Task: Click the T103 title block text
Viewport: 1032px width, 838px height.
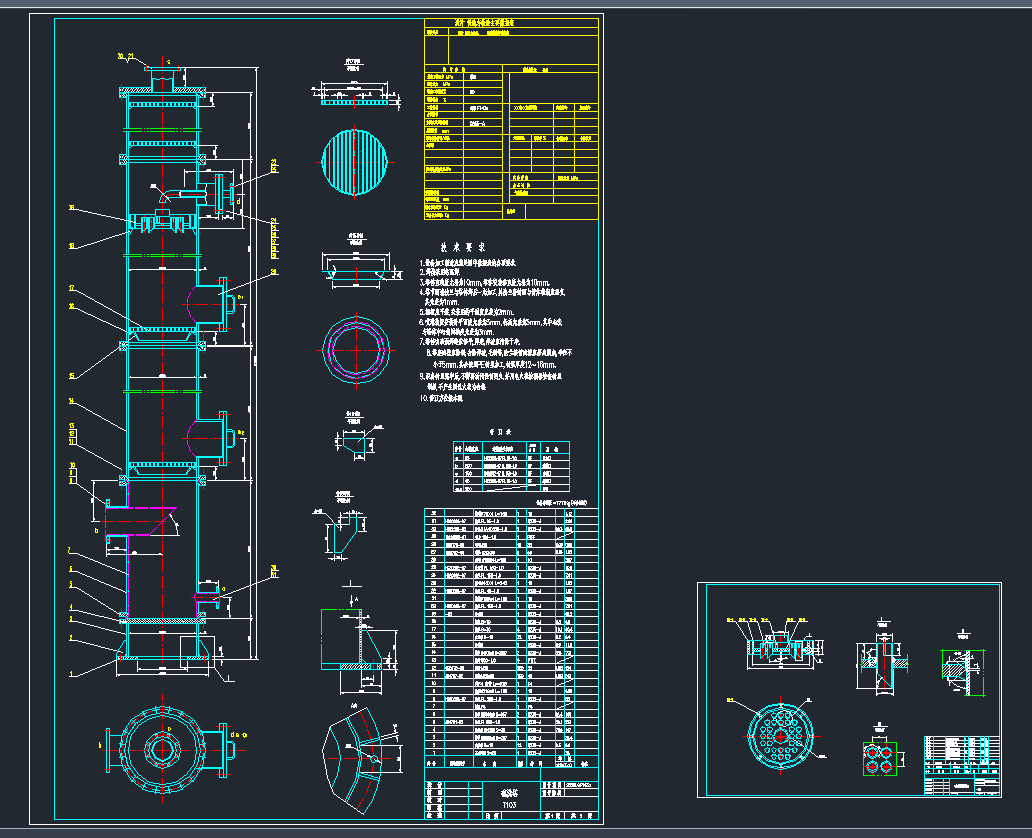Action: pos(508,804)
